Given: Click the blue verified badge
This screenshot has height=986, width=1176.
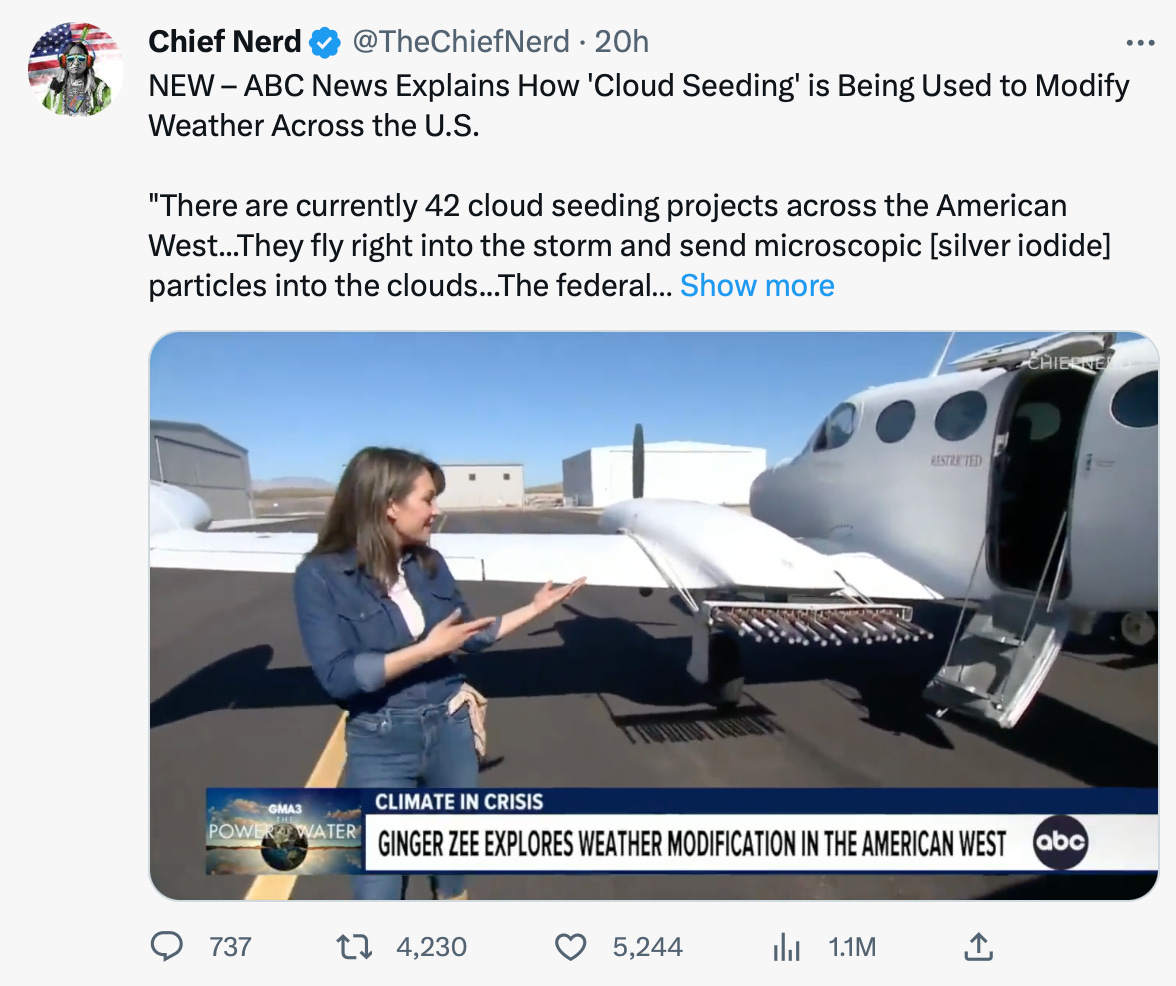Looking at the screenshot, I should (324, 42).
